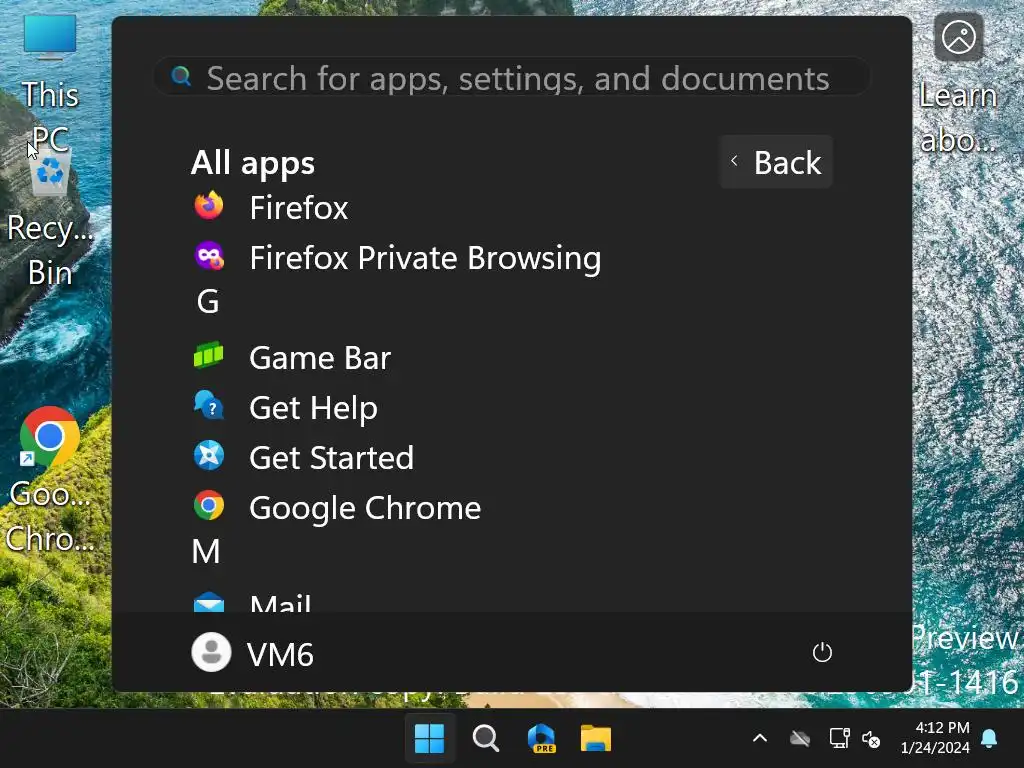Open Microsoft Edge preview on the taskbar
This screenshot has width=1024, height=768.
coord(541,739)
